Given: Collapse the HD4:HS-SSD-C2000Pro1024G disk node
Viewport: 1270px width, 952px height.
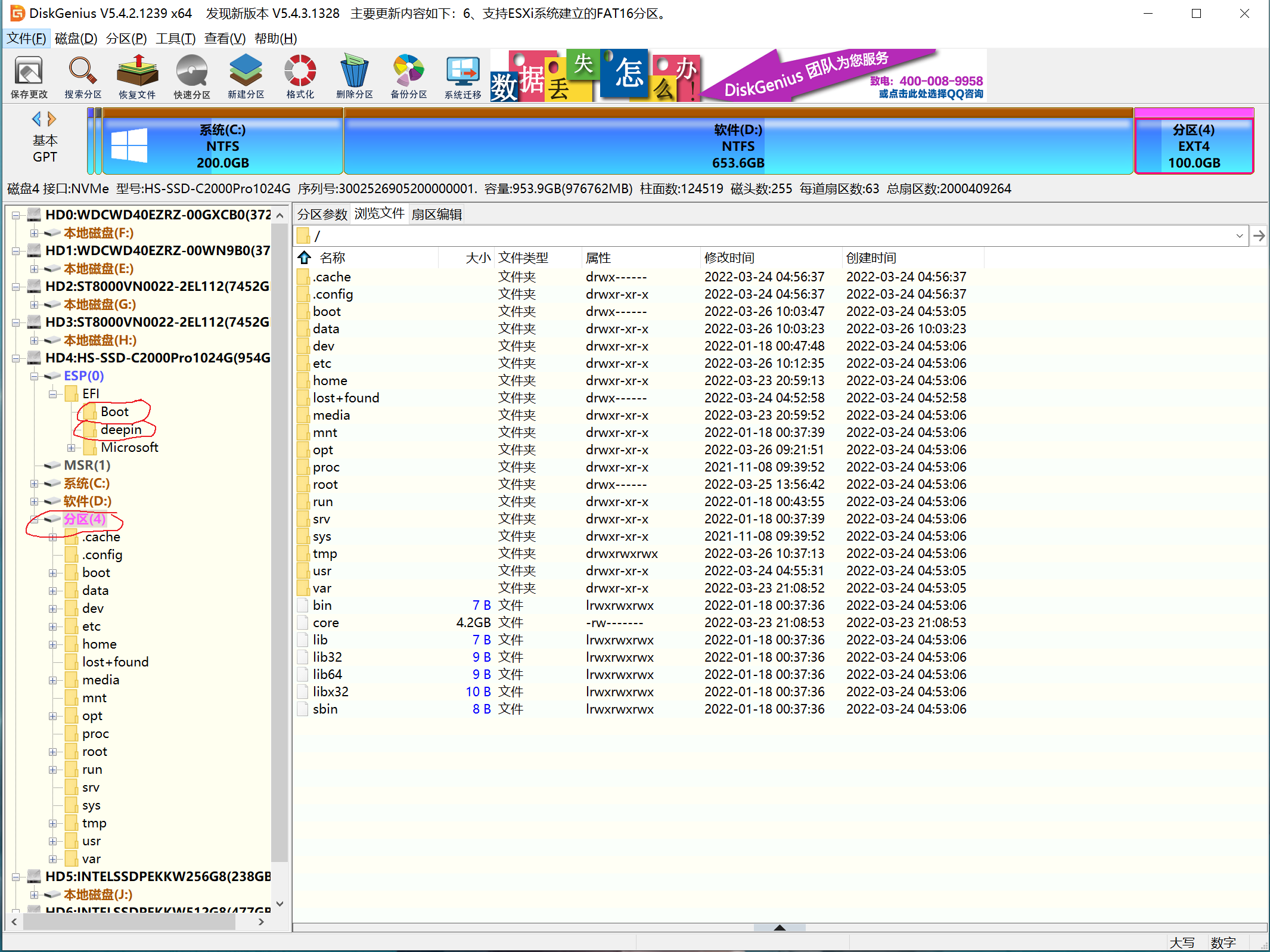Looking at the screenshot, I should [x=16, y=358].
